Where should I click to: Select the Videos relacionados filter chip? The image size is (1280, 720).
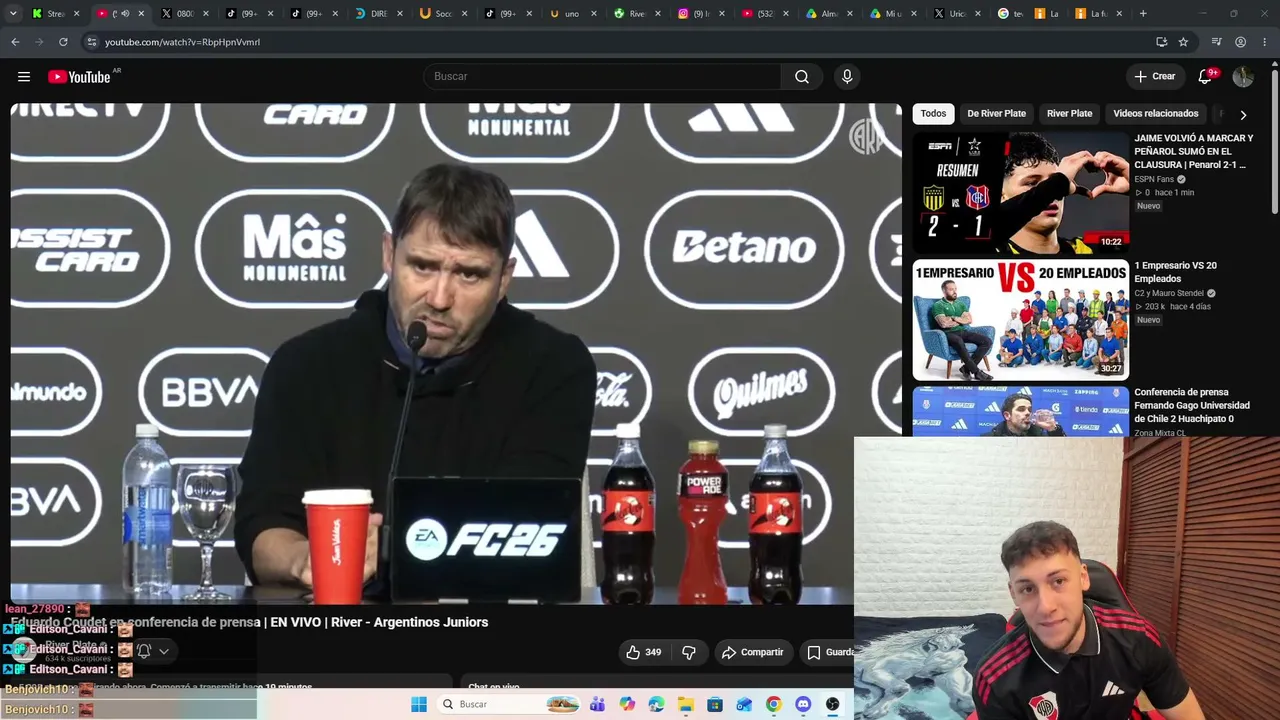pyautogui.click(x=1155, y=114)
